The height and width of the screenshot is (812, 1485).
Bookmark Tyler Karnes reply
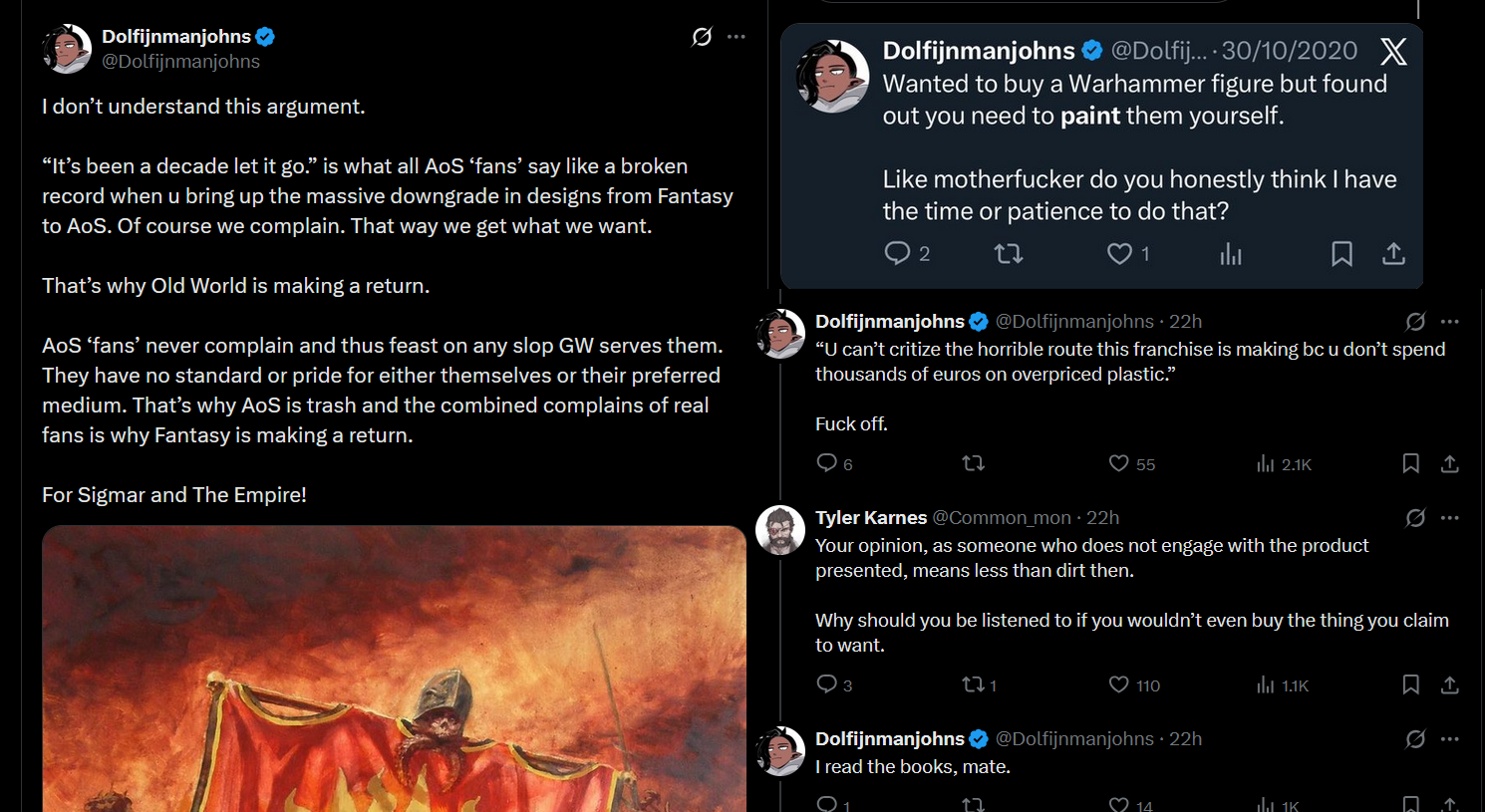click(1410, 684)
